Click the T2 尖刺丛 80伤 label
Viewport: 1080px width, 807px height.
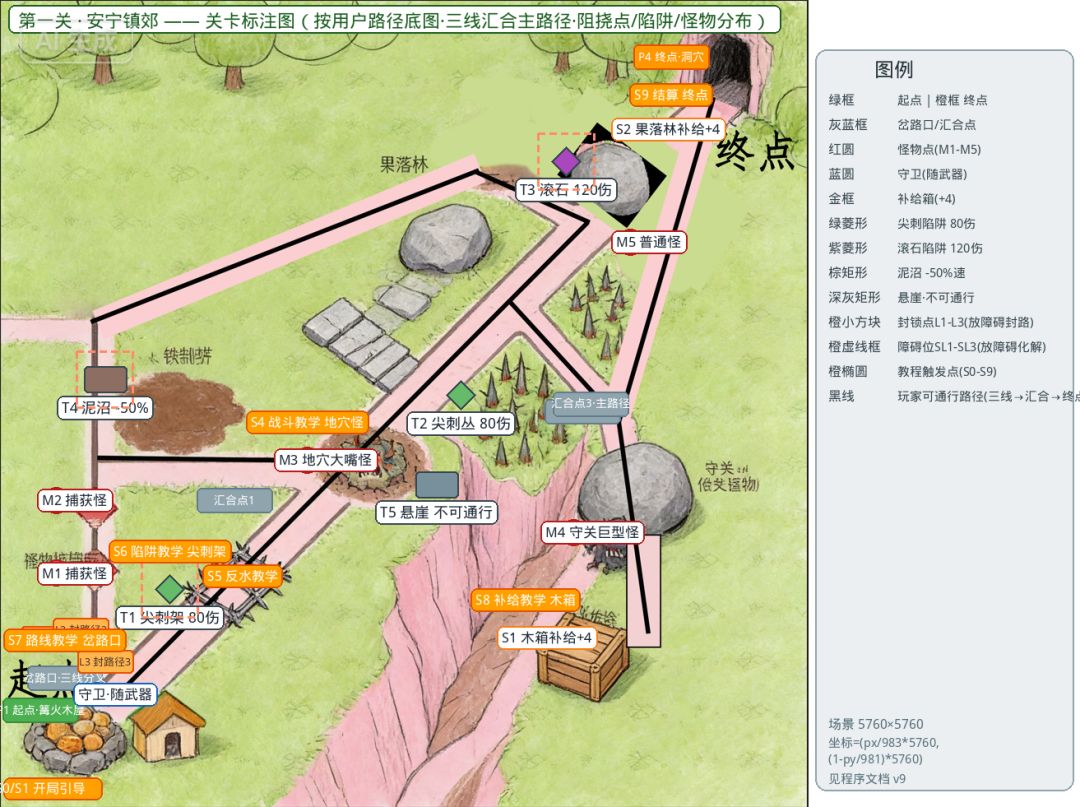461,423
